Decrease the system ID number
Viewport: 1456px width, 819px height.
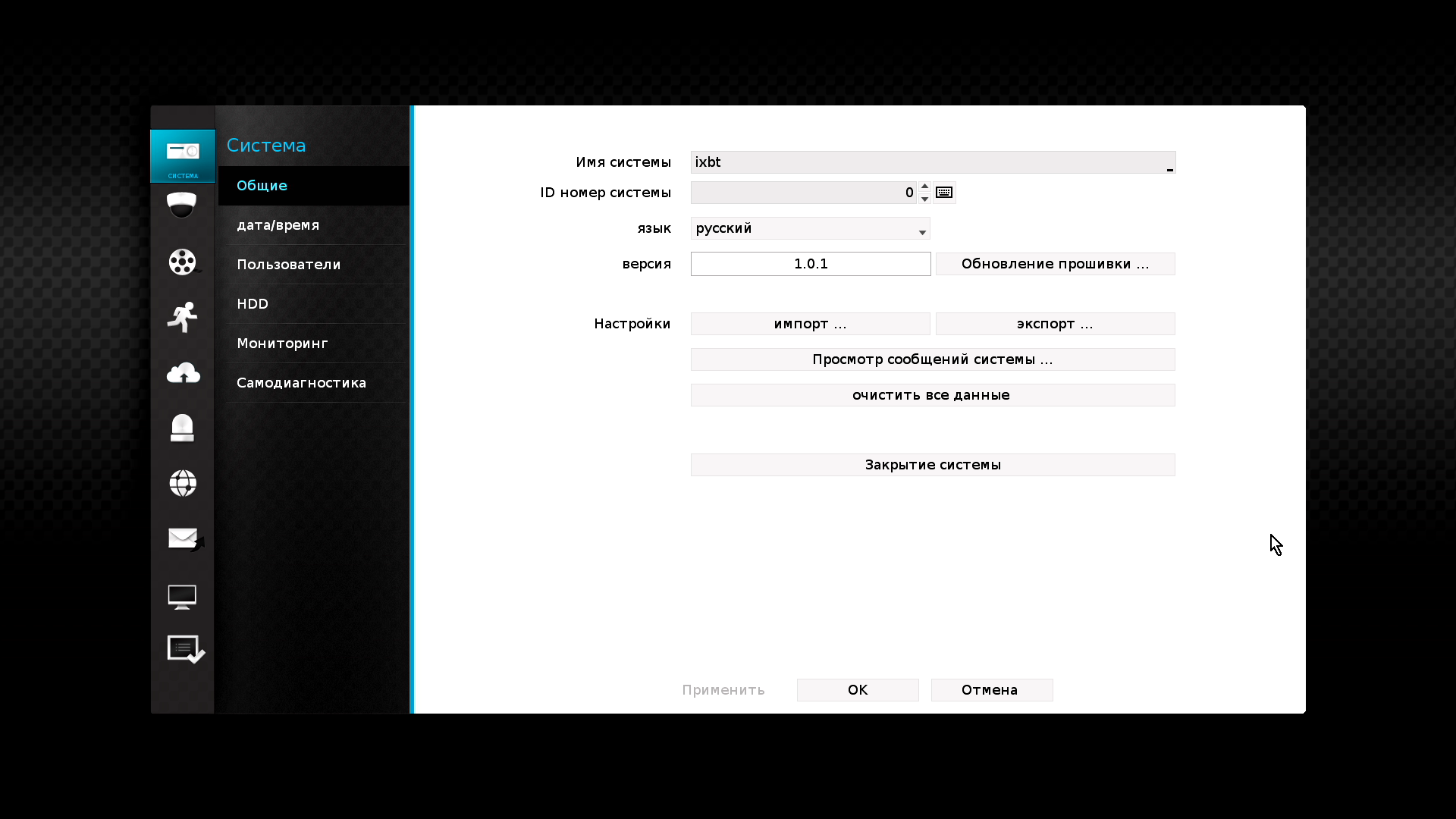[x=924, y=199]
